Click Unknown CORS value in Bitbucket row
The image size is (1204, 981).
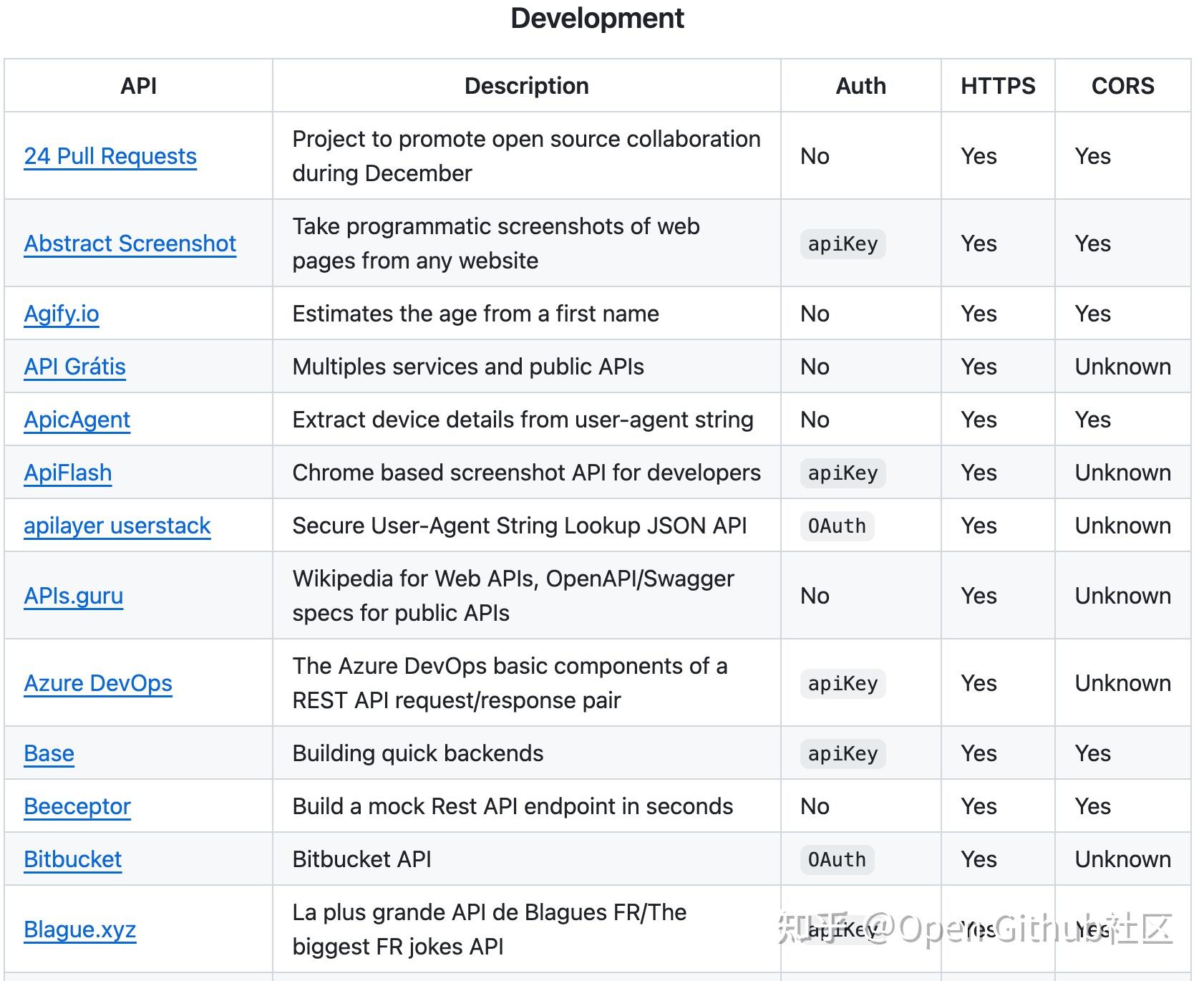[x=1123, y=859]
